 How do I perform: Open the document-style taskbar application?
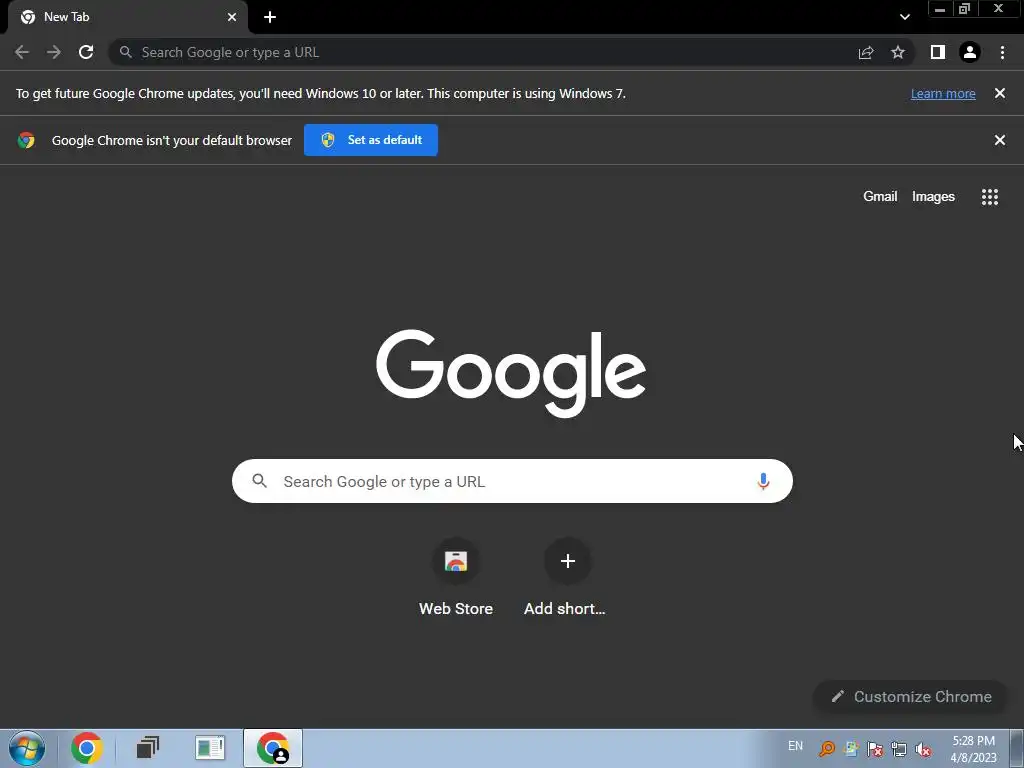pos(210,748)
